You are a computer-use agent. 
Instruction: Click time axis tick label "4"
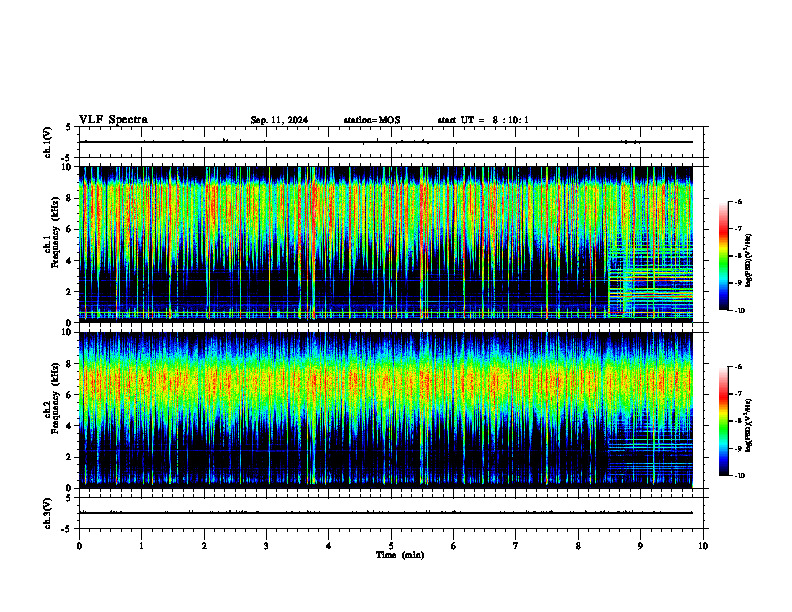click(329, 546)
